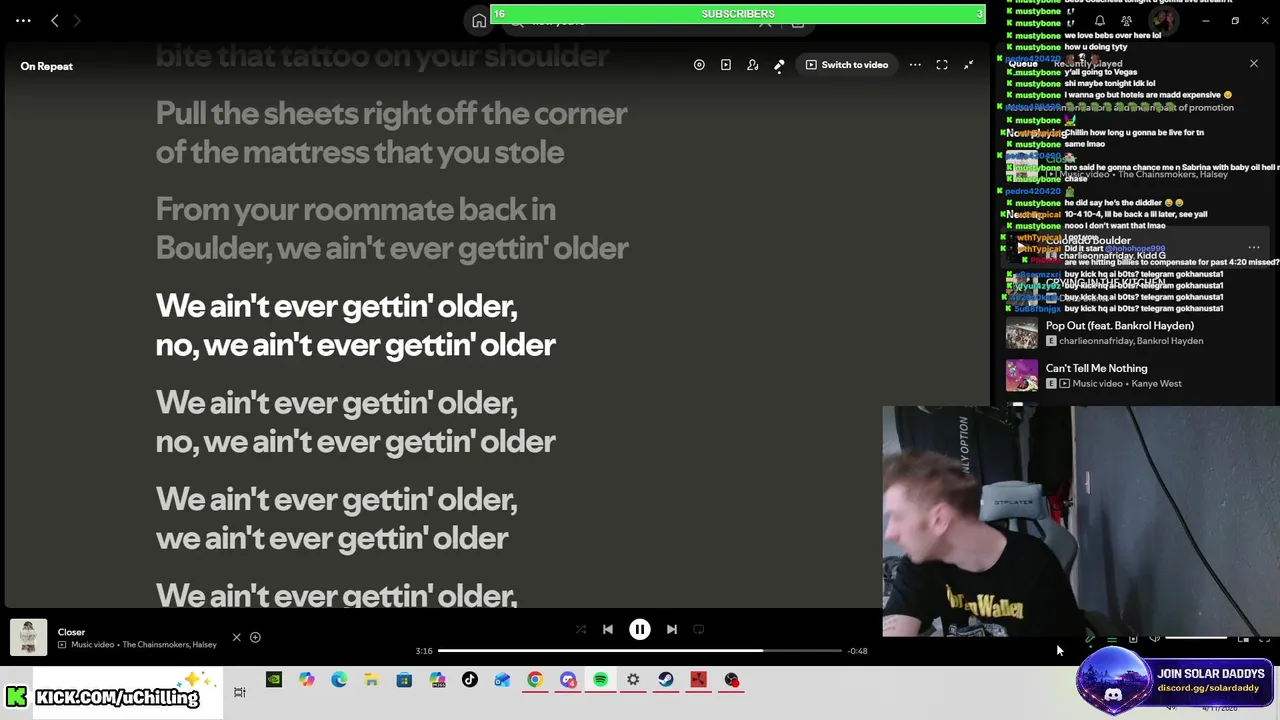Add Closer to library with plus icon
The height and width of the screenshot is (720, 1280).
pos(255,637)
